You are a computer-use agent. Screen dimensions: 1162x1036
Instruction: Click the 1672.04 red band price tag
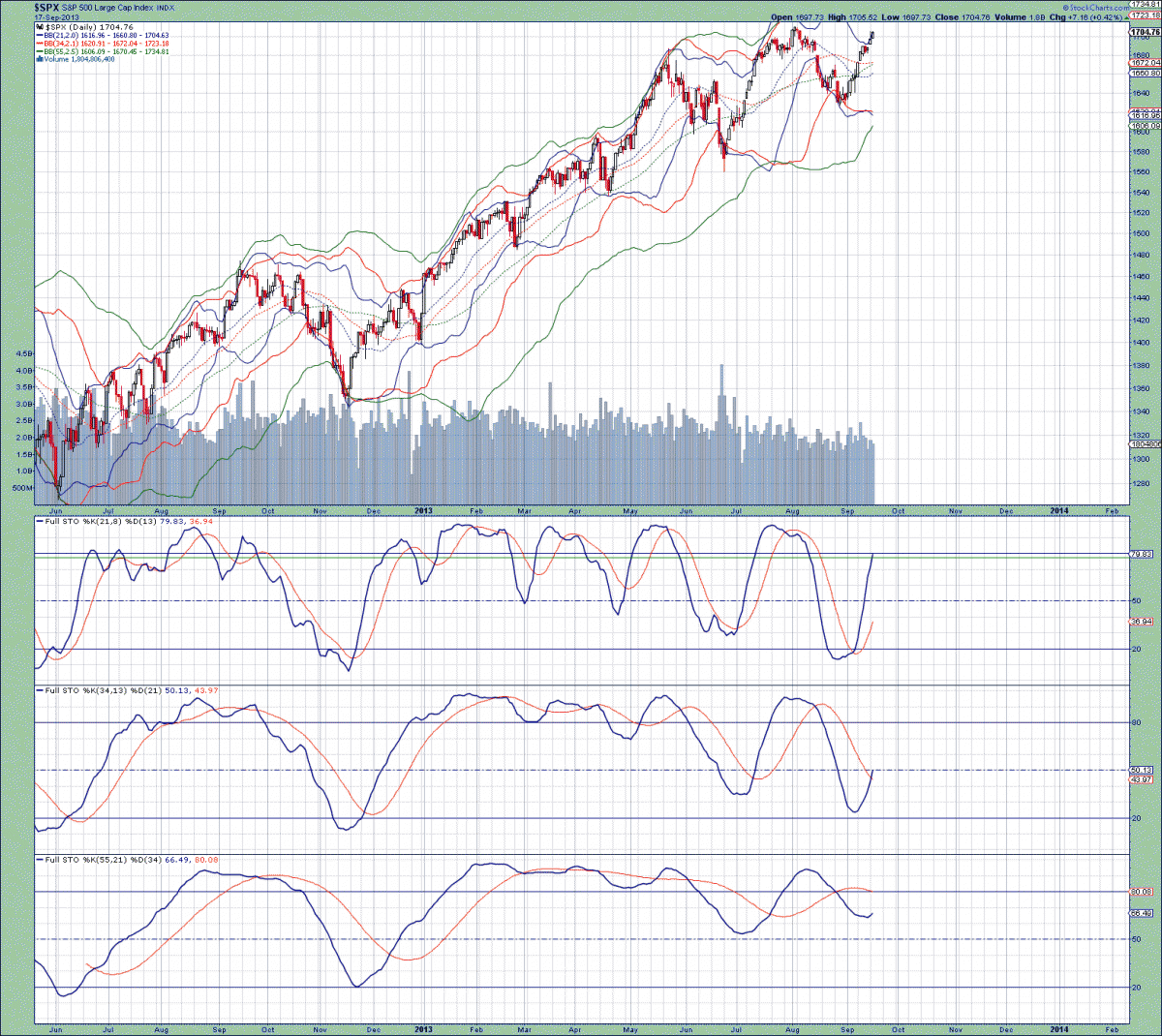[x=1145, y=63]
